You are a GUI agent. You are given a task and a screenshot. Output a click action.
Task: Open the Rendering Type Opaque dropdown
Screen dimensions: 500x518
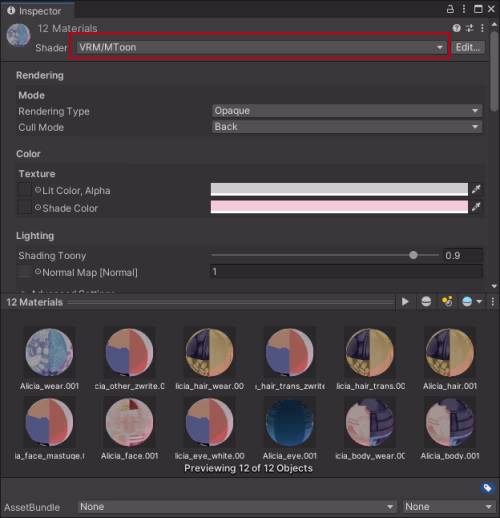[347, 111]
